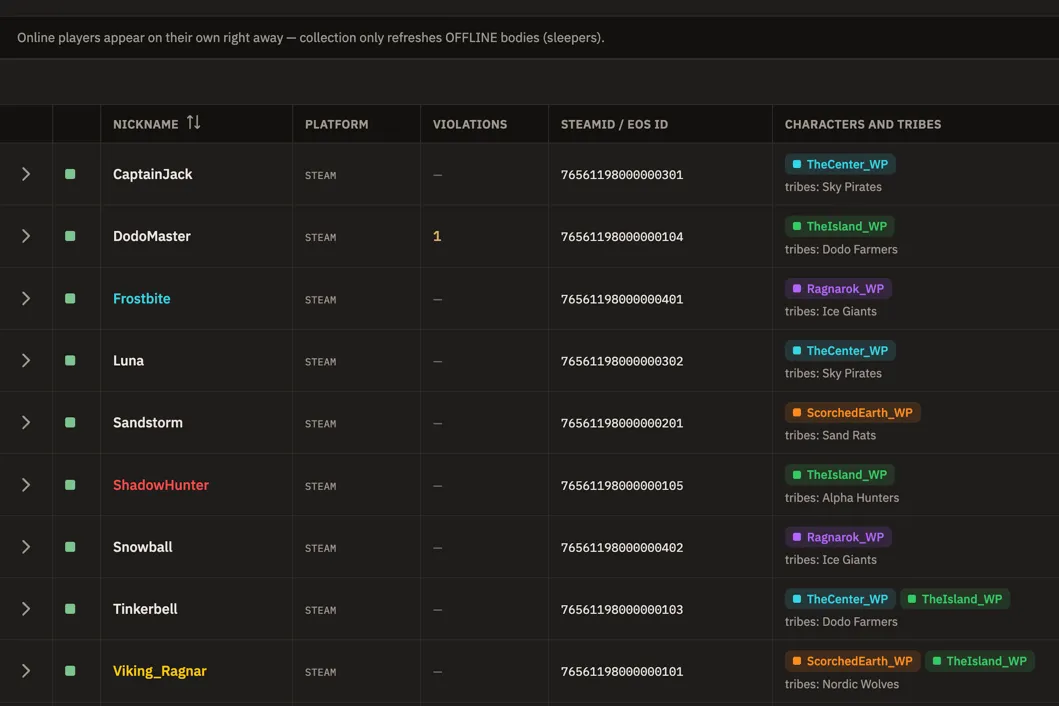Sort by Nickname using sort arrows icon
This screenshot has width=1059, height=706.
pos(194,123)
